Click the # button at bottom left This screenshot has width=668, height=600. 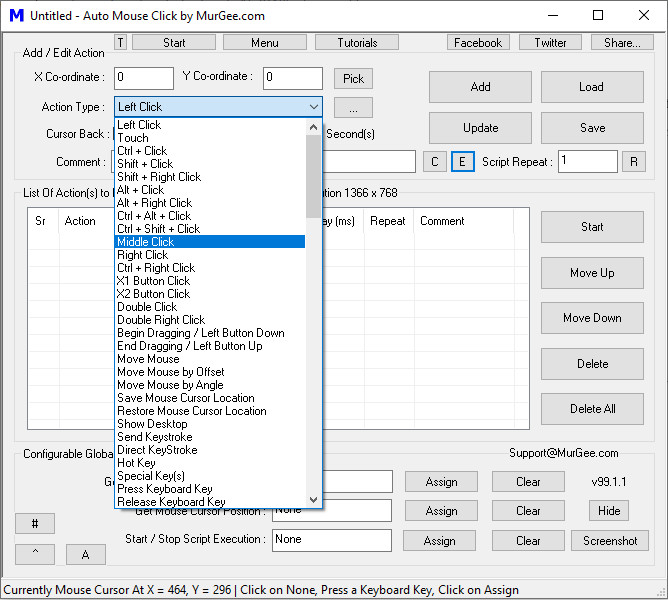(35, 523)
